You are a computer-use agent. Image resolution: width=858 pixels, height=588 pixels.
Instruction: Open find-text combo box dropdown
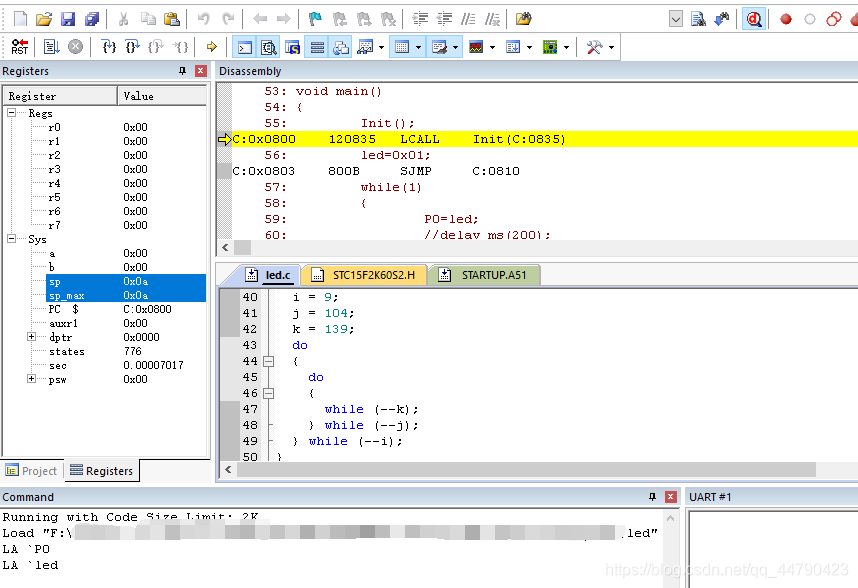point(676,20)
